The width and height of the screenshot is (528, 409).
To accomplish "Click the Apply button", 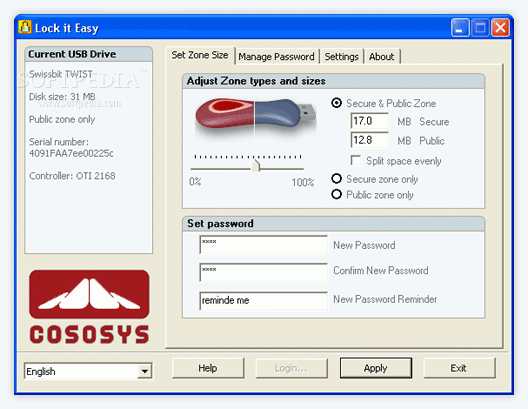I will 376,368.
